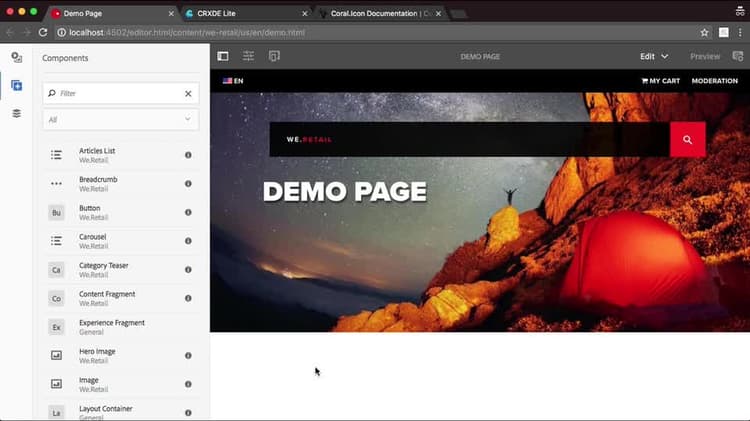Click the site information icon in address bar
Screen dimensions: 750x421
(x=61, y=33)
